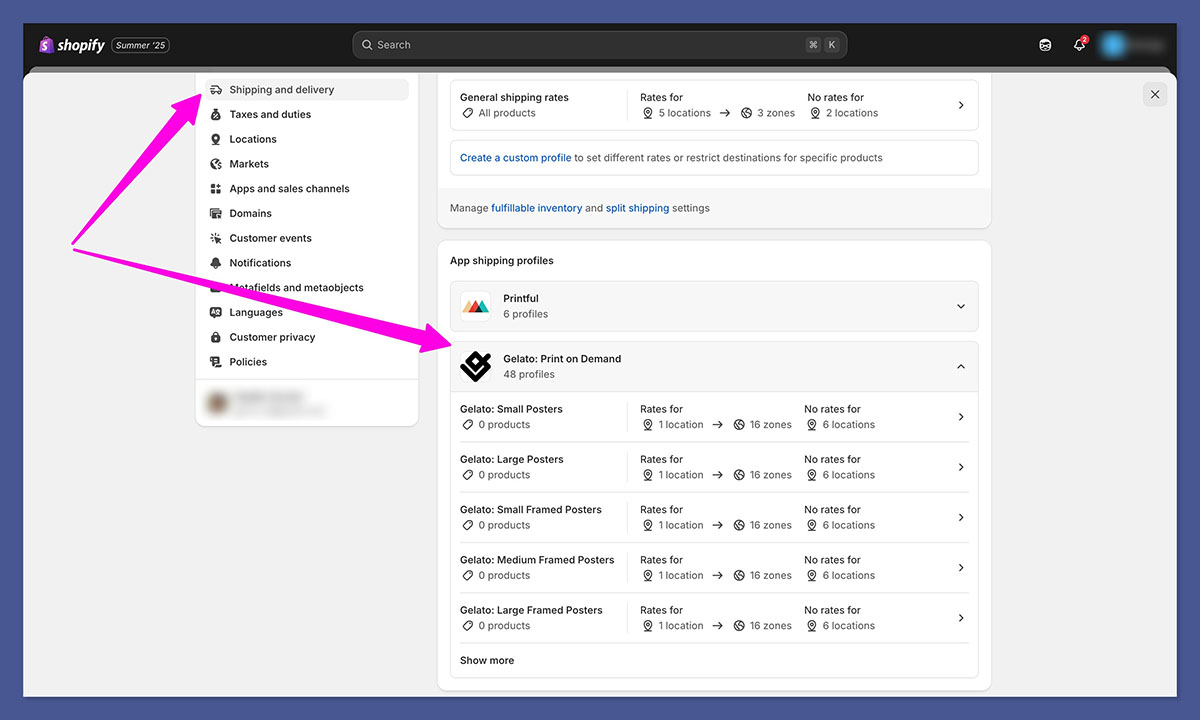This screenshot has height=720, width=1200.
Task: Click 6 profiles text under Printful
Action: 526,314
